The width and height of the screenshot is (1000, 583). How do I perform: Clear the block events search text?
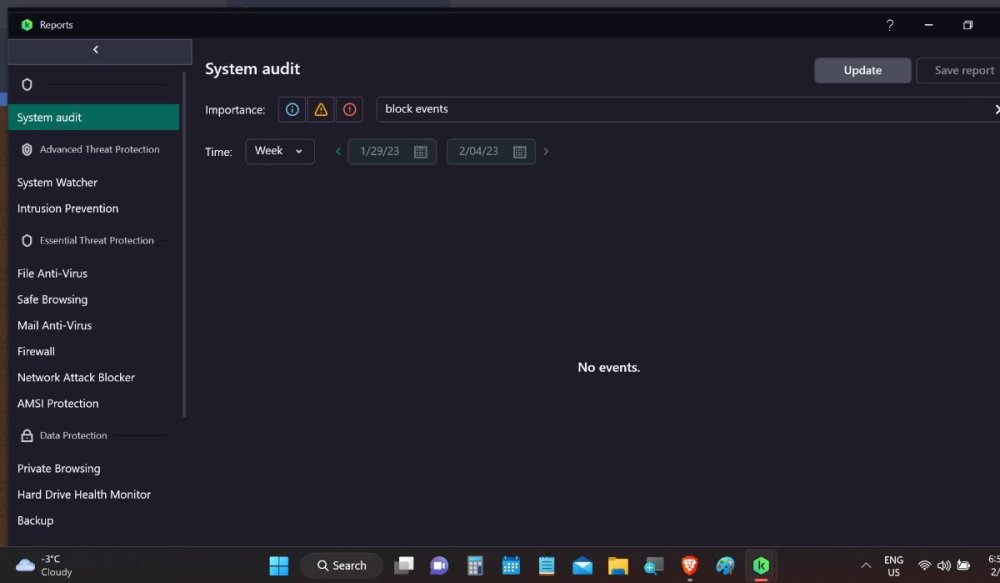pyautogui.click(x=996, y=109)
